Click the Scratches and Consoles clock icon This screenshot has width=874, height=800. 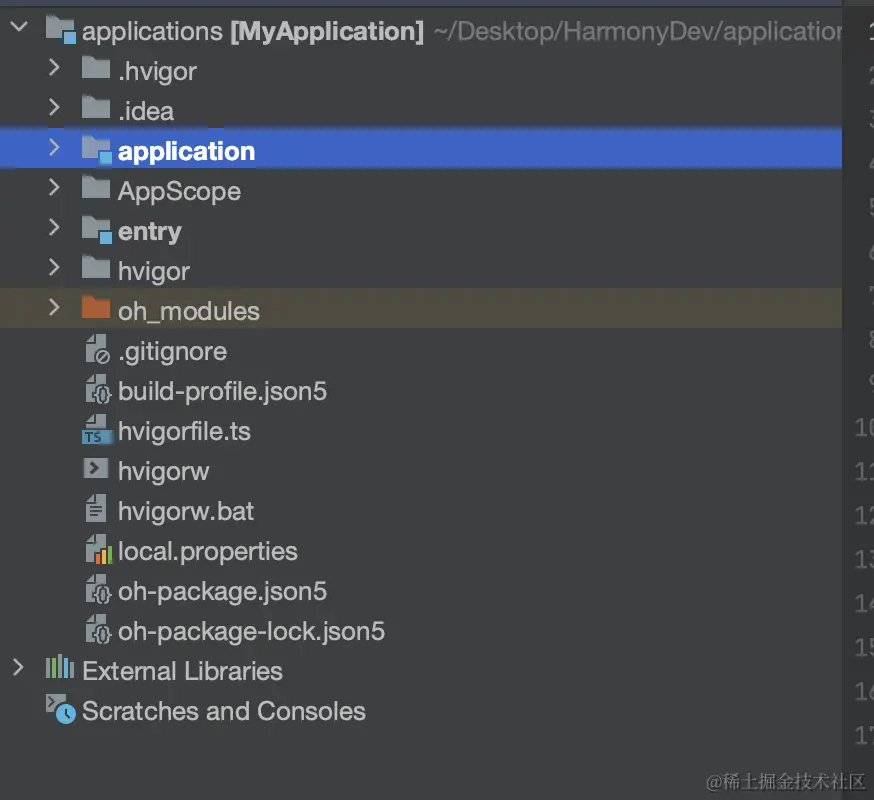pyautogui.click(x=60, y=710)
